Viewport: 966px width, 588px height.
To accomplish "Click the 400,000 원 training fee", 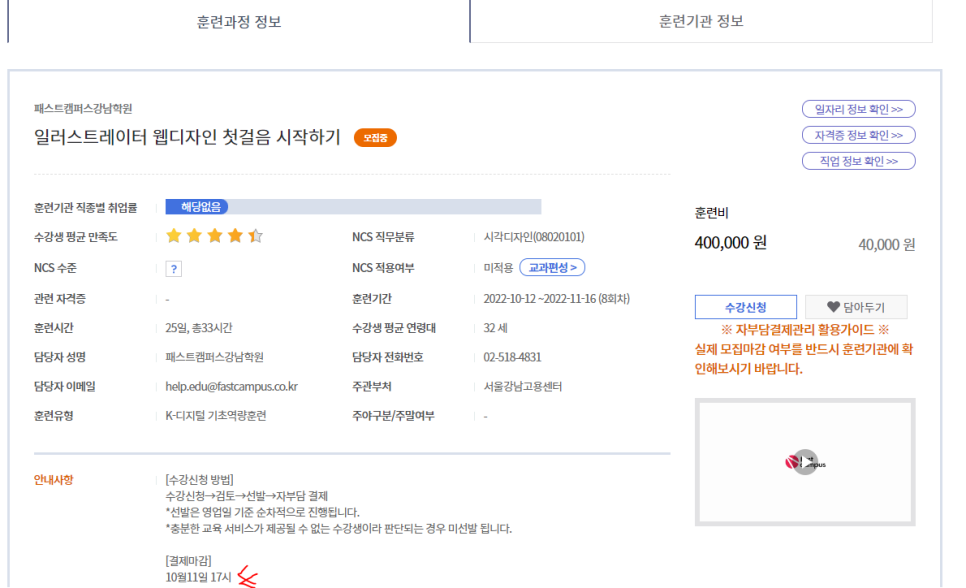I will 731,243.
